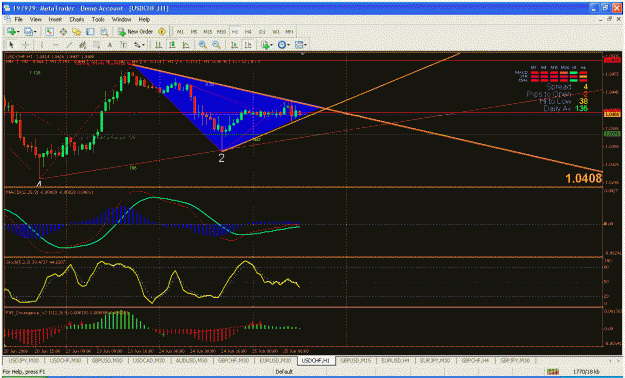The image size is (625, 378).
Task: Toggle the Data Window crosshair-target icon
Action: (x=63, y=32)
